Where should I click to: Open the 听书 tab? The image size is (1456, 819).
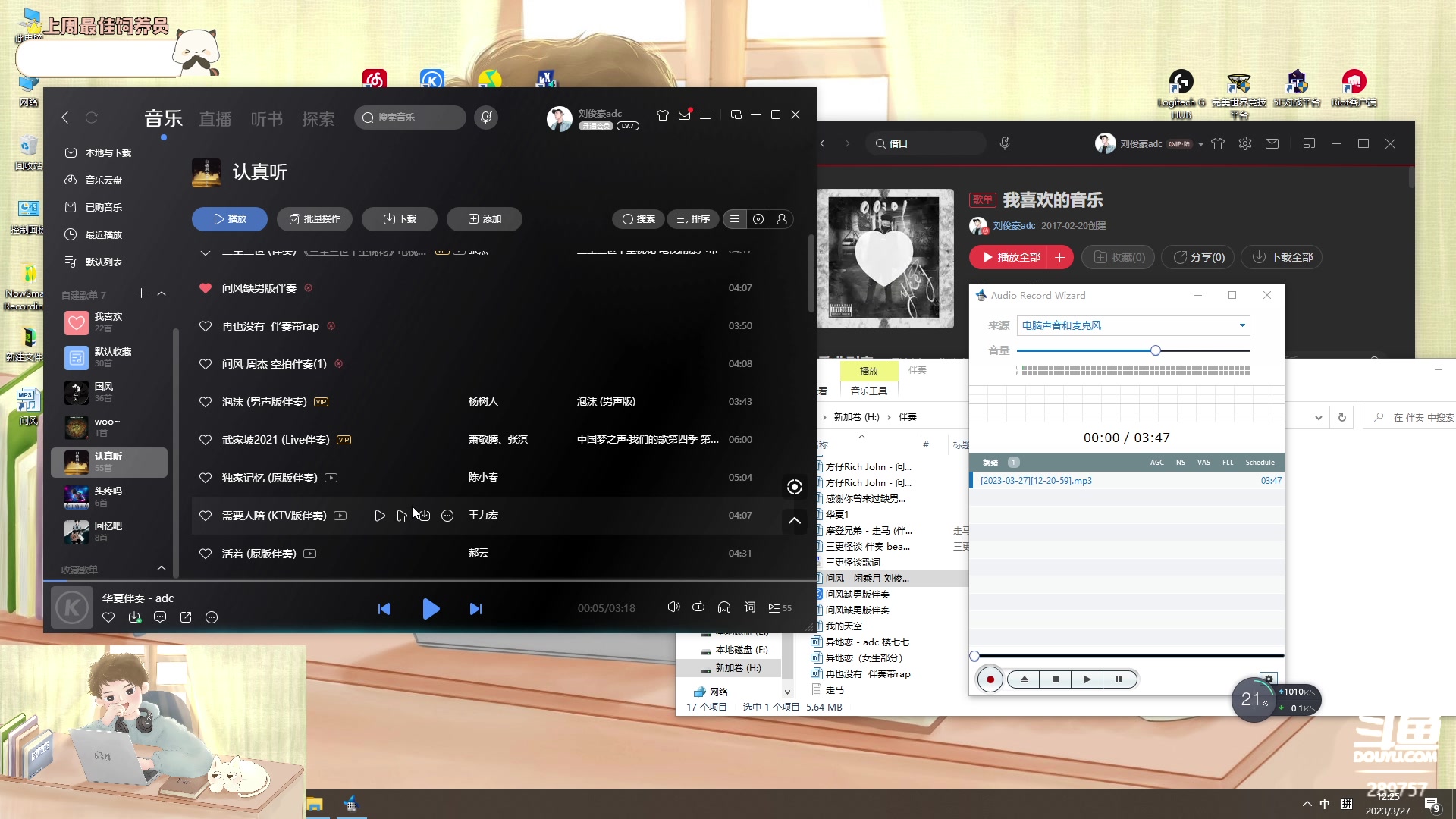click(266, 119)
